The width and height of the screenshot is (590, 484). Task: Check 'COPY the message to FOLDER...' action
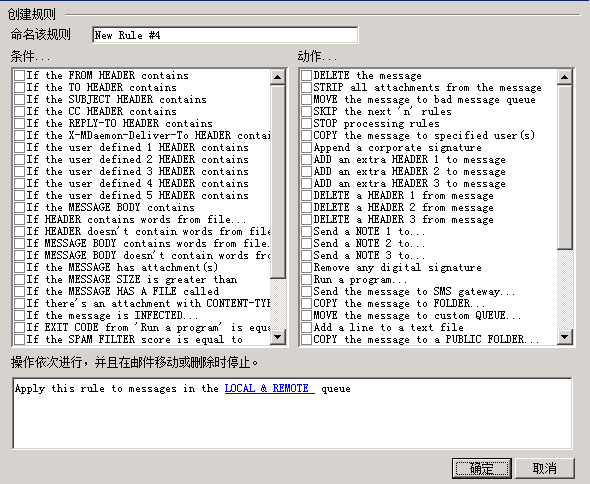click(x=307, y=303)
